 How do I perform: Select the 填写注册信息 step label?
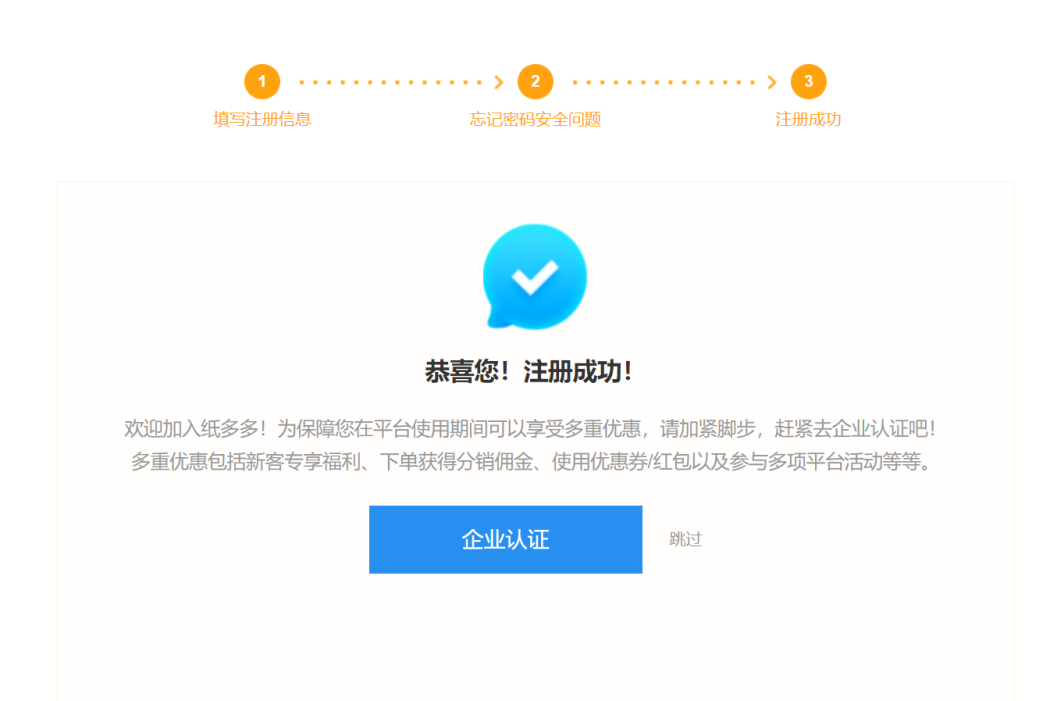coord(262,119)
